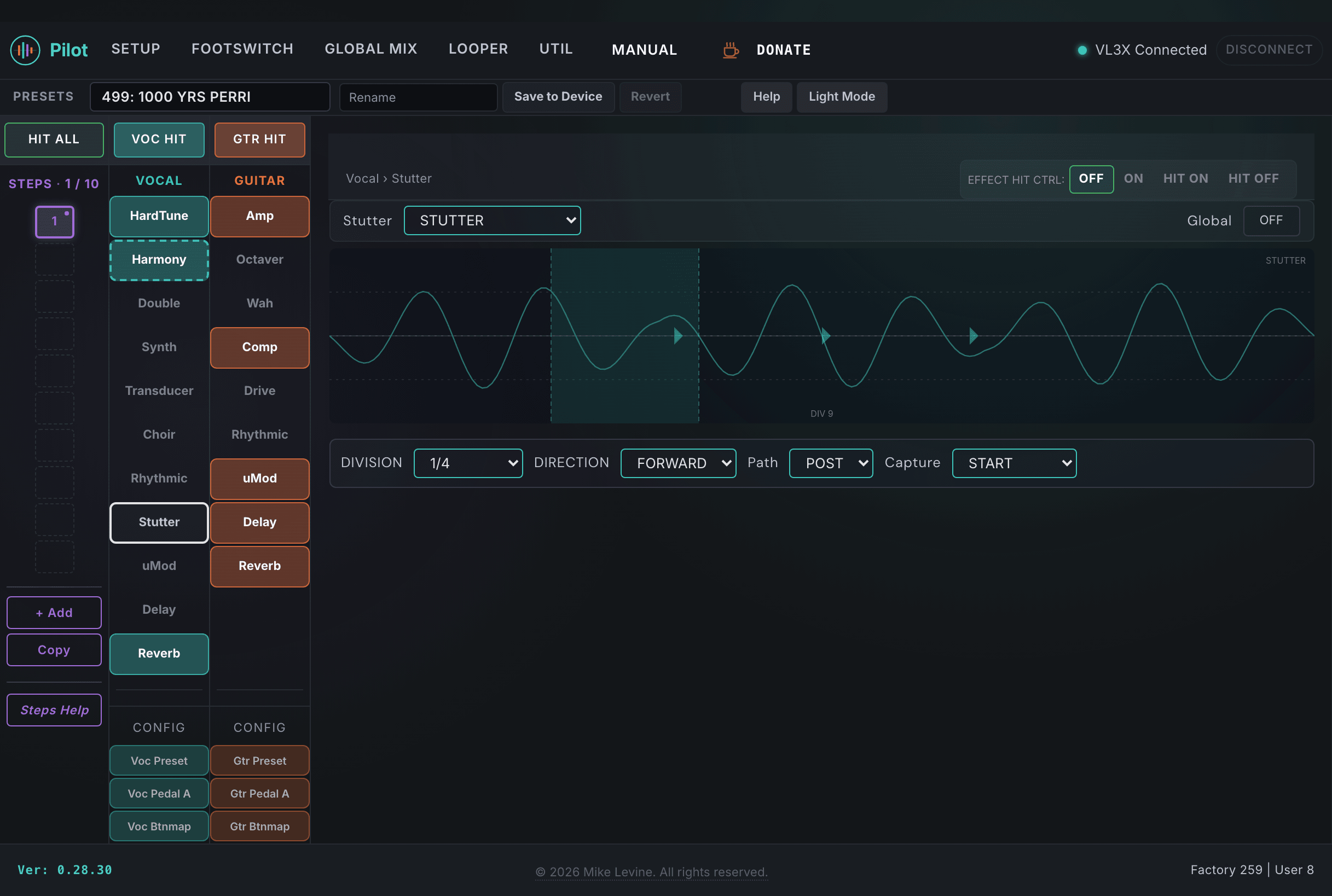Set Effect Hit Ctrl to OFF
The width and height of the screenshot is (1332, 896).
[1091, 179]
